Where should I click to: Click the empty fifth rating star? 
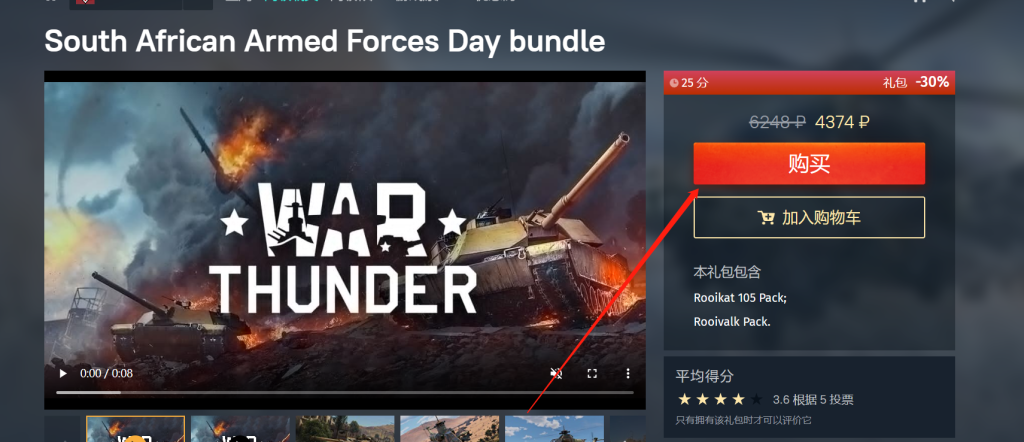[x=756, y=400]
